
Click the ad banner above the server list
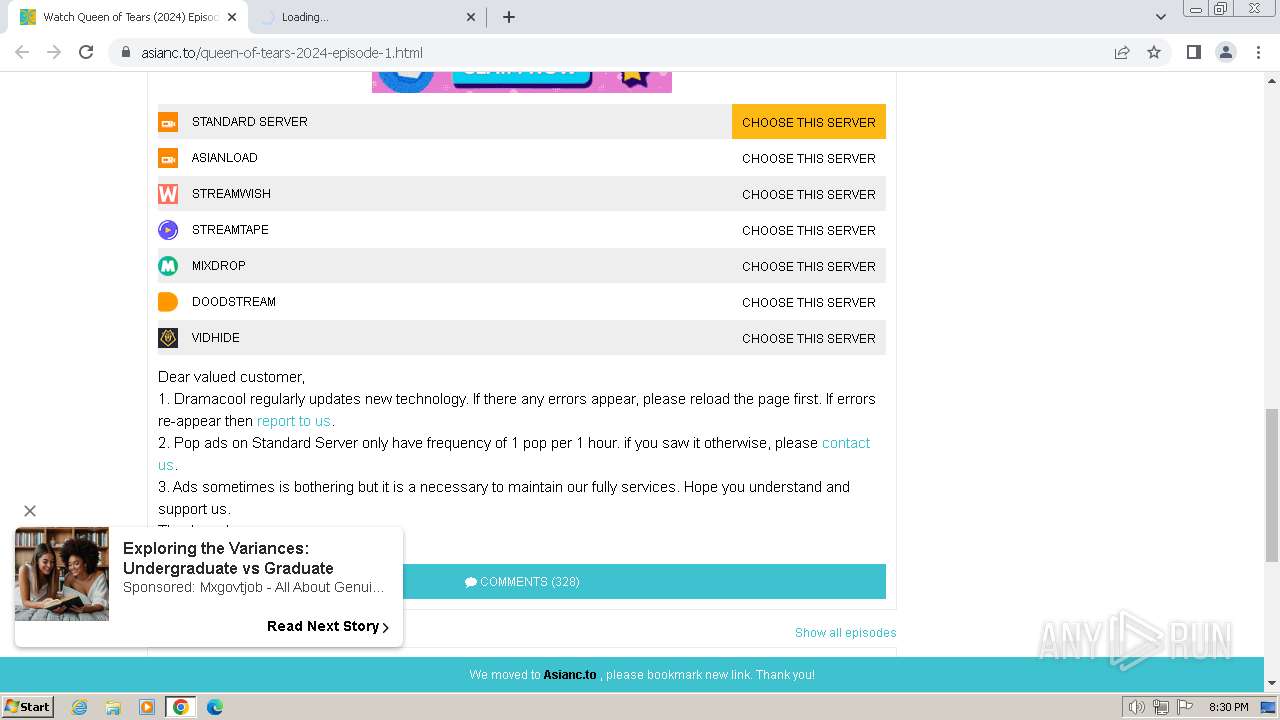pos(522,82)
